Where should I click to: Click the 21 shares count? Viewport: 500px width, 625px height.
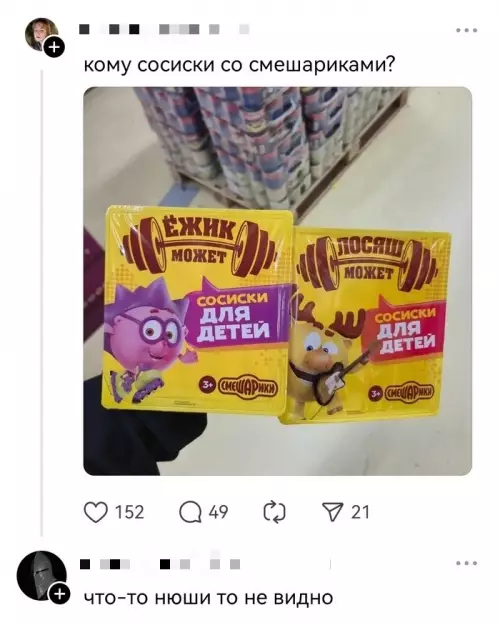pos(360,512)
